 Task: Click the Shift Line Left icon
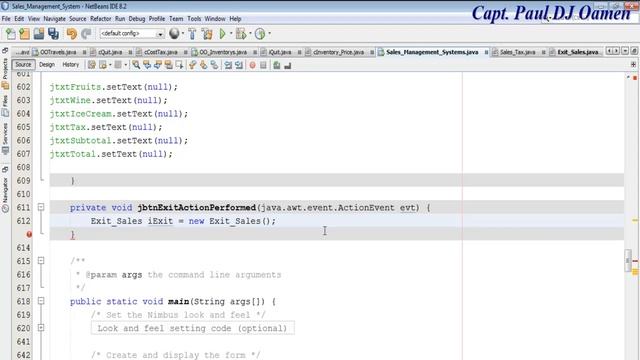click(x=228, y=65)
